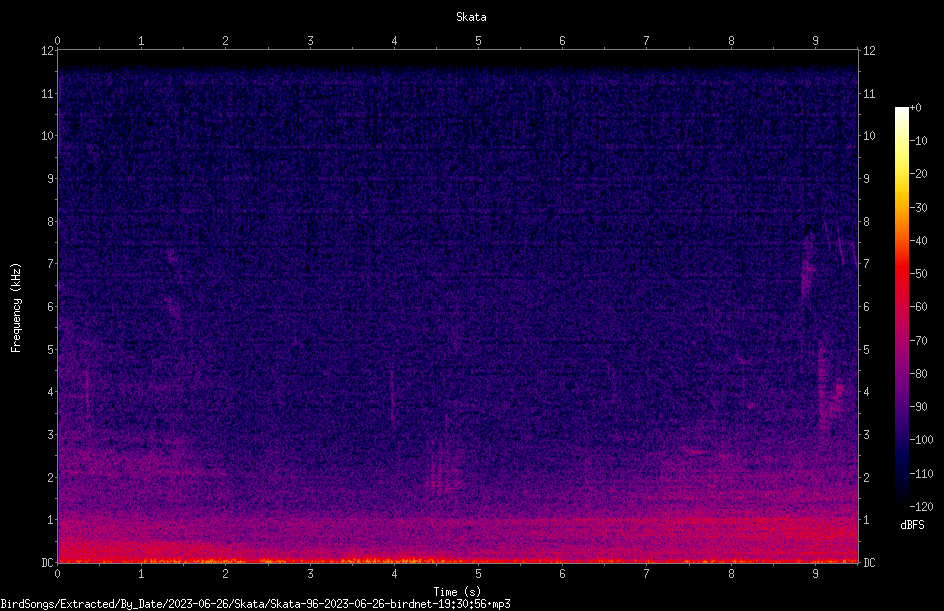This screenshot has height=611, width=944.
Task: Click the Skata-96 mp3 file path text
Action: (x=255, y=604)
